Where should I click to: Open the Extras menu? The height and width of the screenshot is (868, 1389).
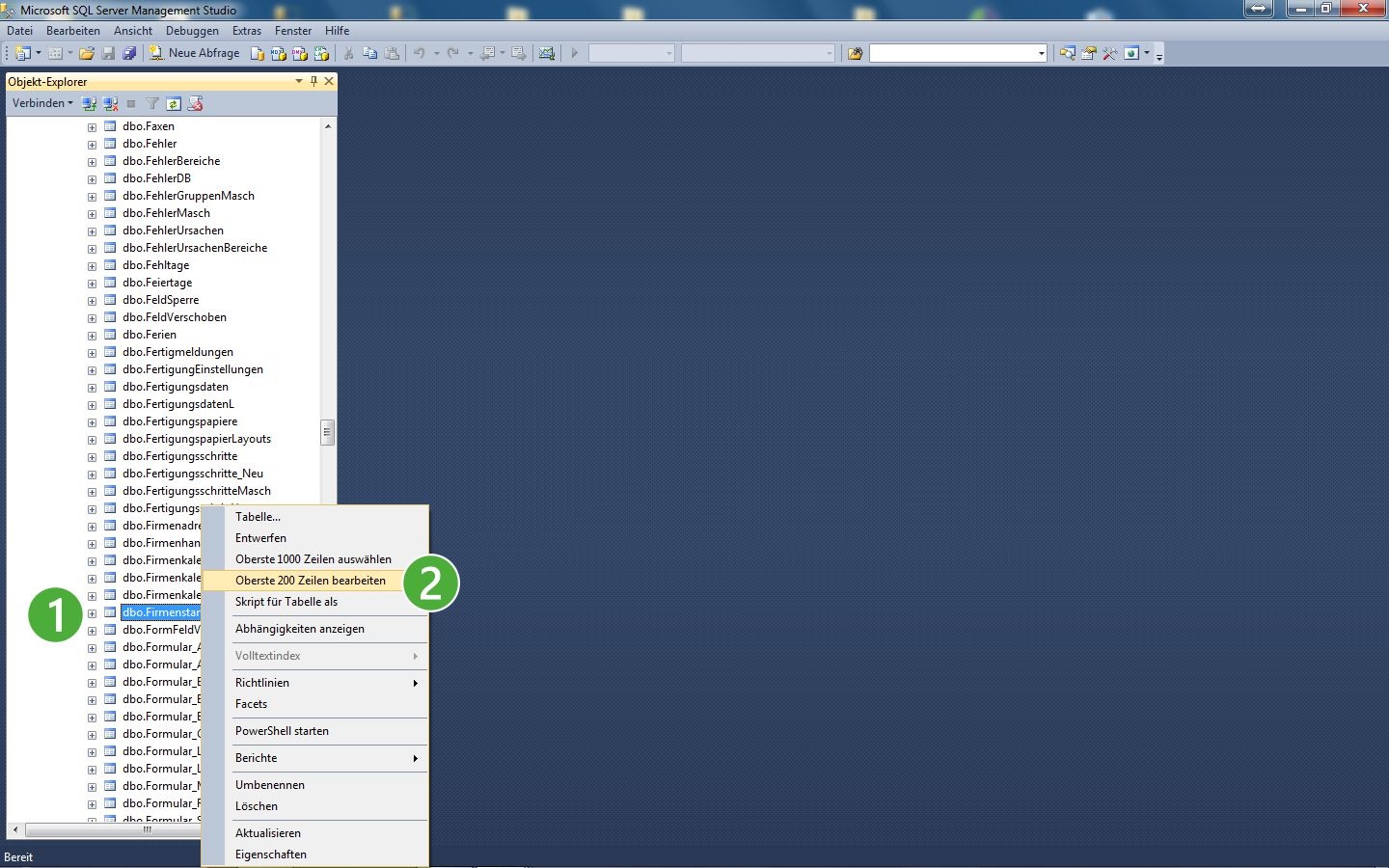click(247, 31)
